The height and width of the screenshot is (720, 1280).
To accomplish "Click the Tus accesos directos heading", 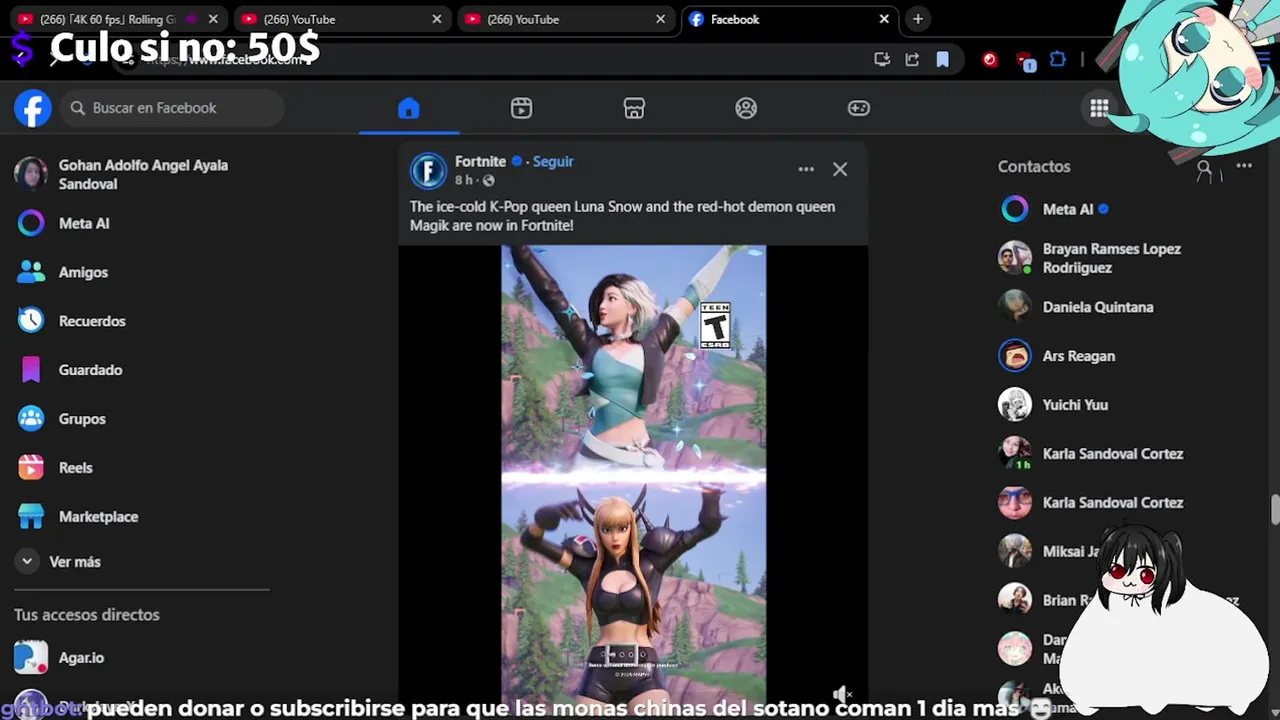I will coord(87,615).
